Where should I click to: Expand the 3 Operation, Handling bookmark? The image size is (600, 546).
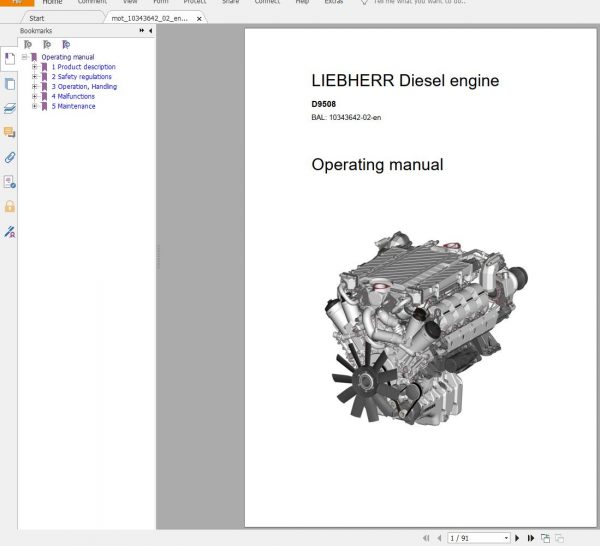(34, 86)
